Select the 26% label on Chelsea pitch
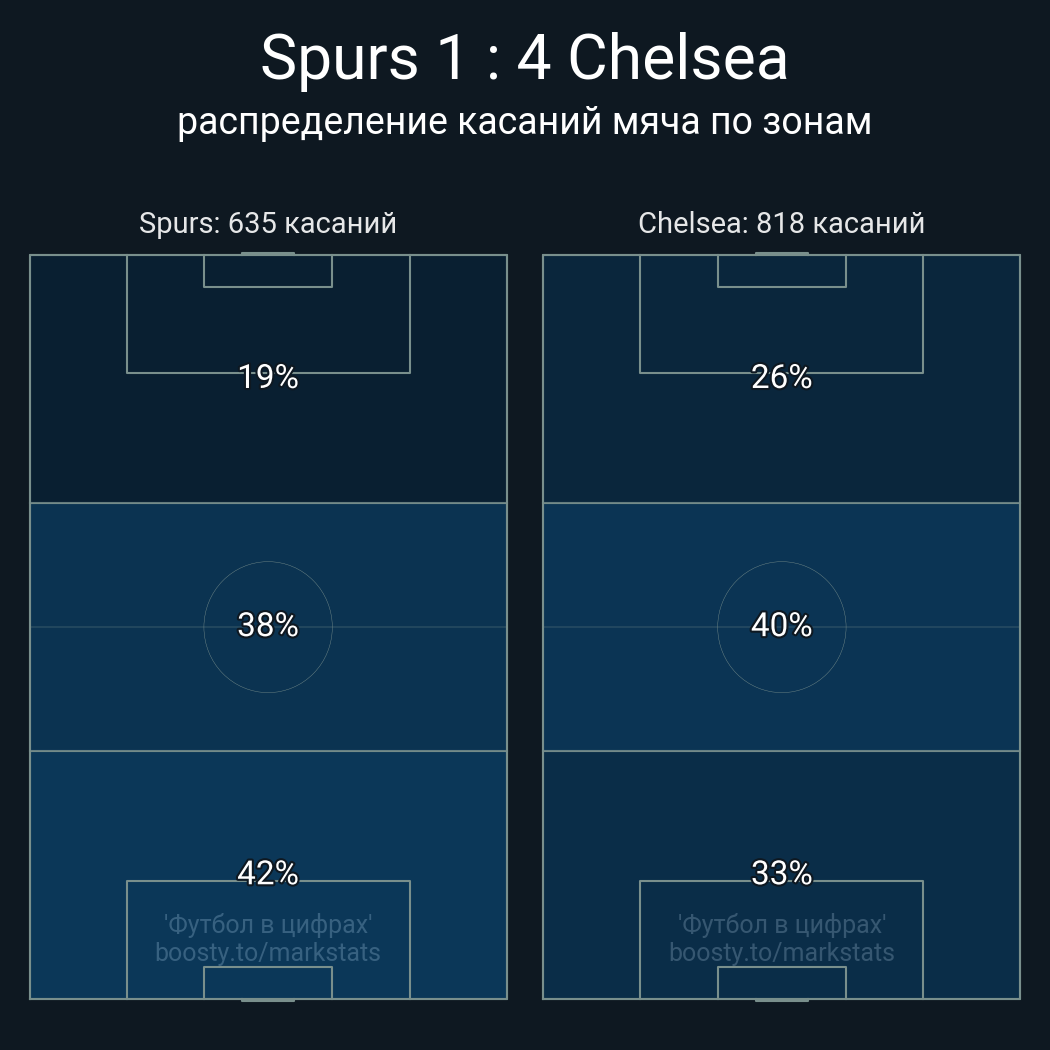 point(781,377)
